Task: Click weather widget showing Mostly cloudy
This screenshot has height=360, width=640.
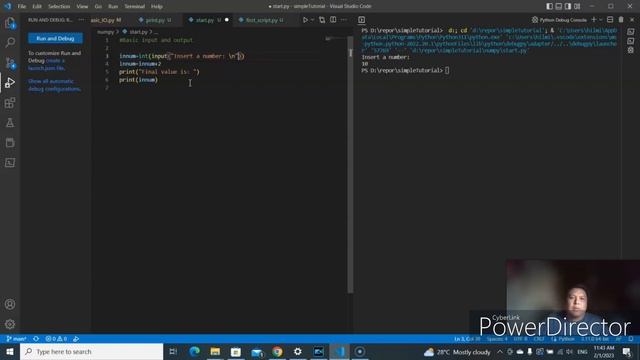Action: [x=457, y=352]
